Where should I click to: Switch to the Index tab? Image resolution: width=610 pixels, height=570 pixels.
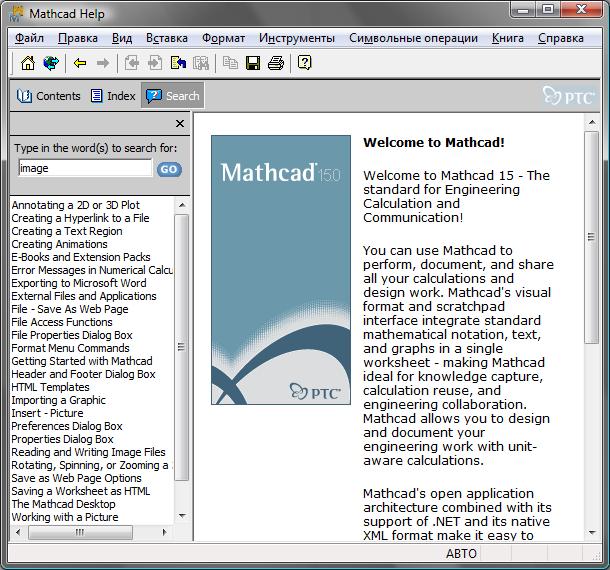[x=113, y=96]
